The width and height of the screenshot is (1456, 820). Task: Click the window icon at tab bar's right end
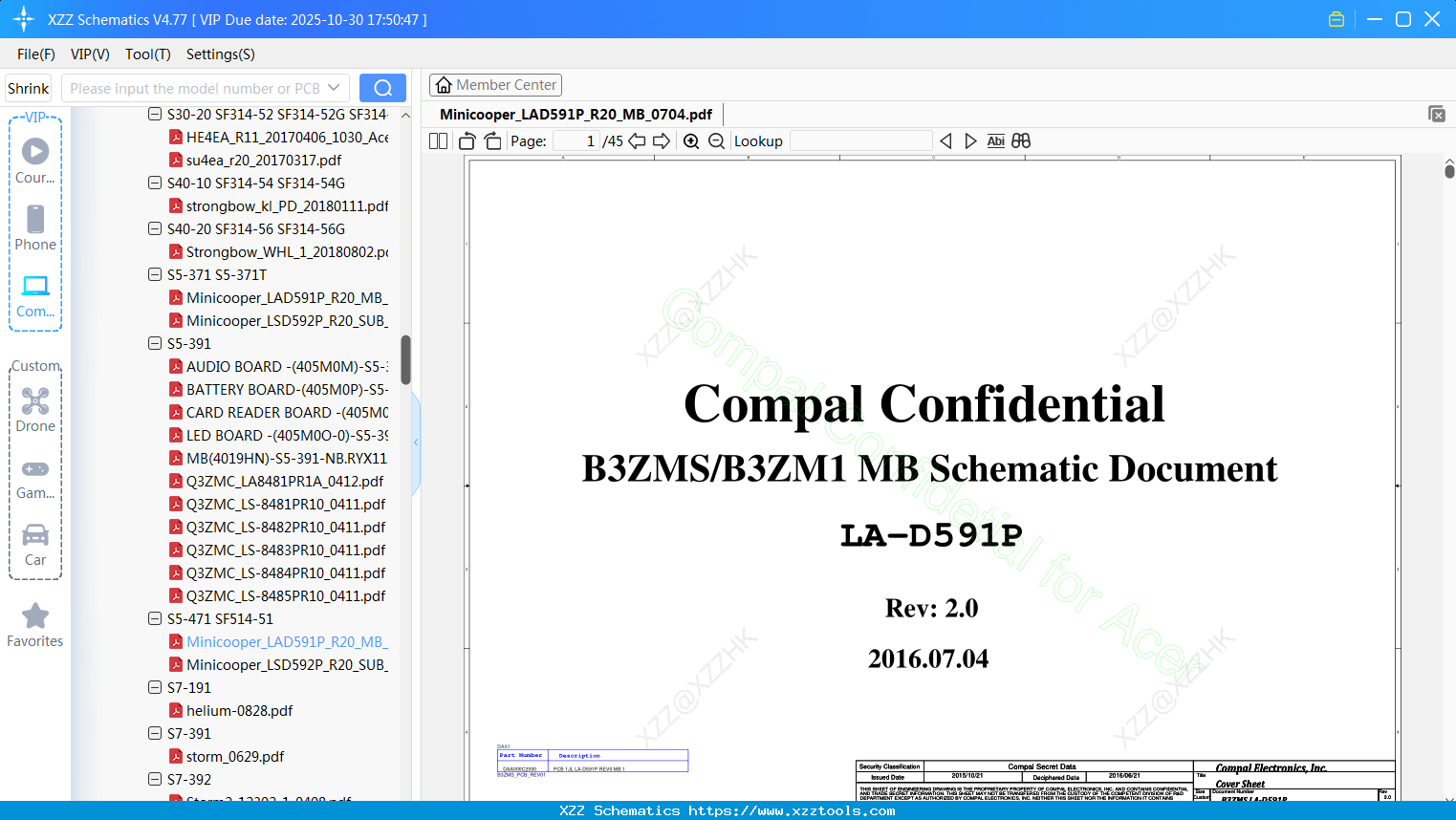(1437, 114)
